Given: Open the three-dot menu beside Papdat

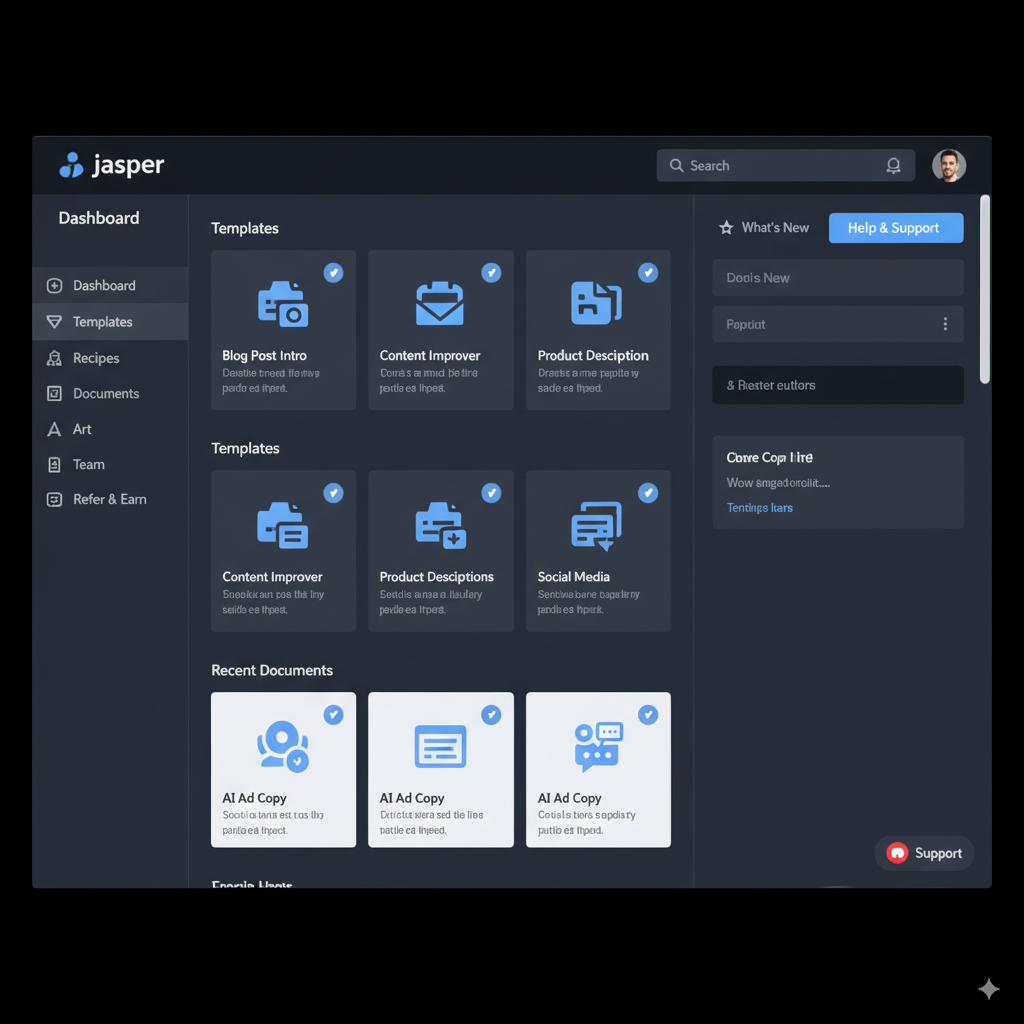Looking at the screenshot, I should (945, 324).
